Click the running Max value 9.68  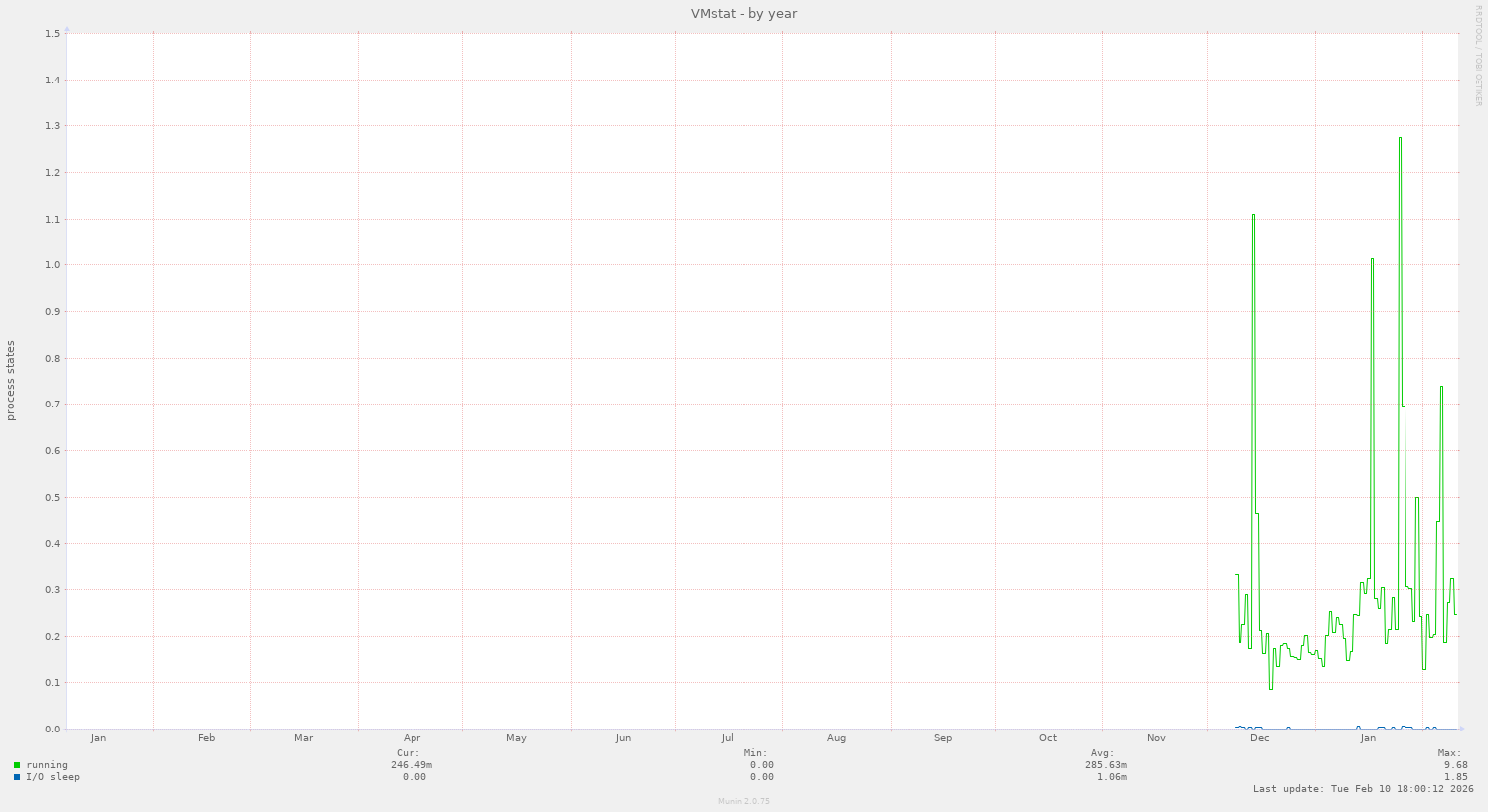click(1455, 765)
